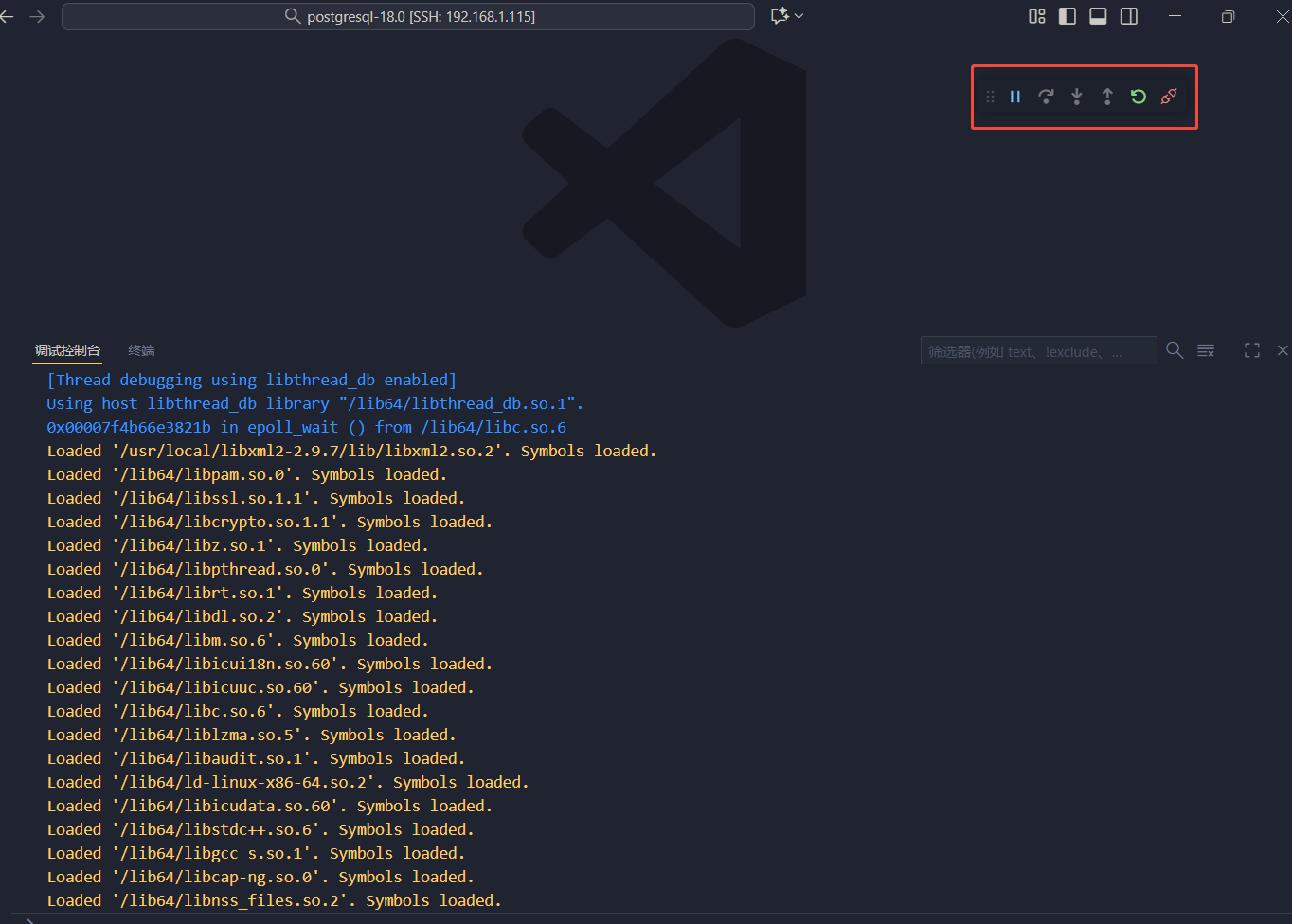
Task: Click the libstdc++.so.6 loaded line
Action: click(260, 829)
